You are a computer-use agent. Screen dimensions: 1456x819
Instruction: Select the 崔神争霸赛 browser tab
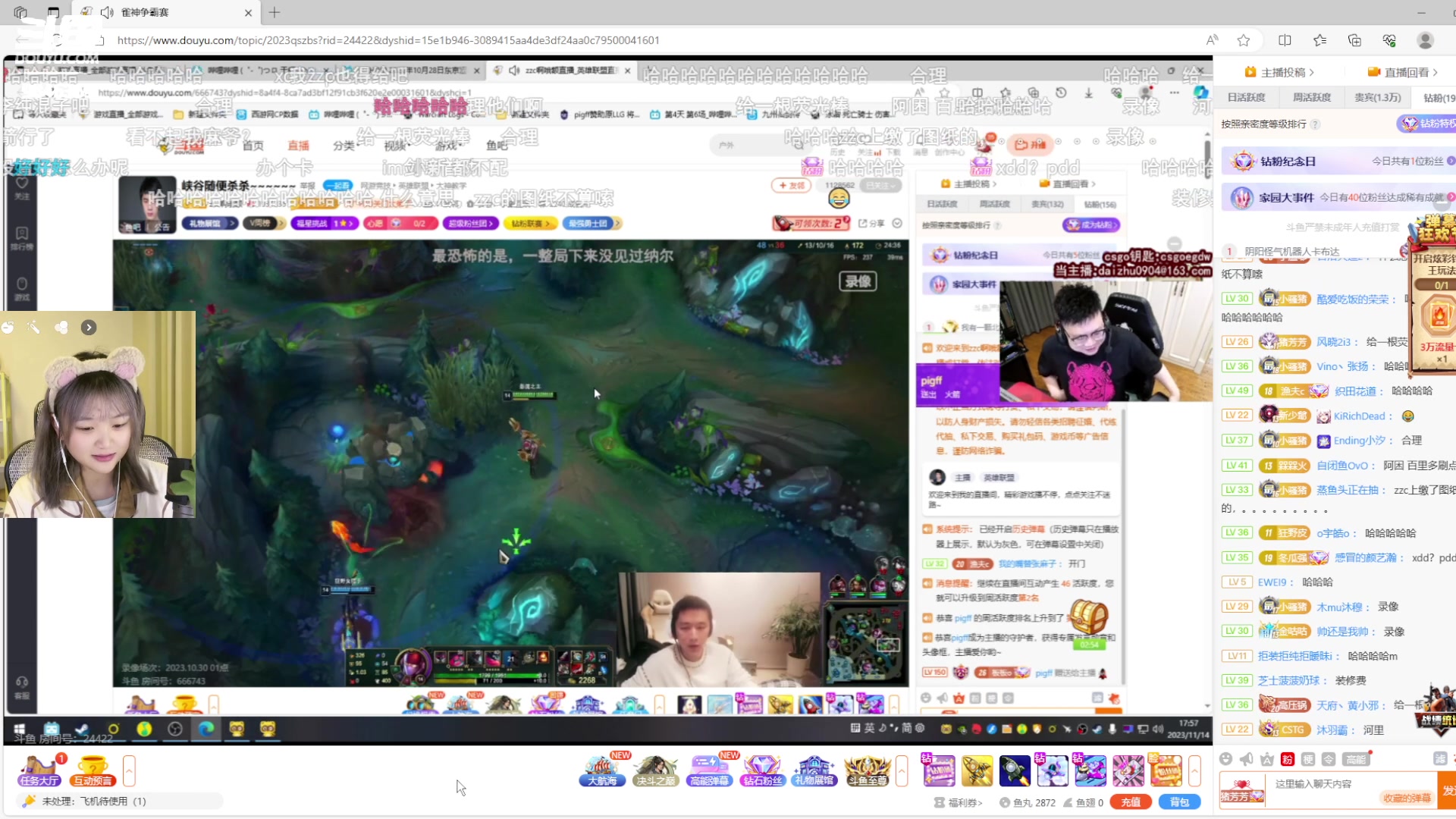click(167, 12)
